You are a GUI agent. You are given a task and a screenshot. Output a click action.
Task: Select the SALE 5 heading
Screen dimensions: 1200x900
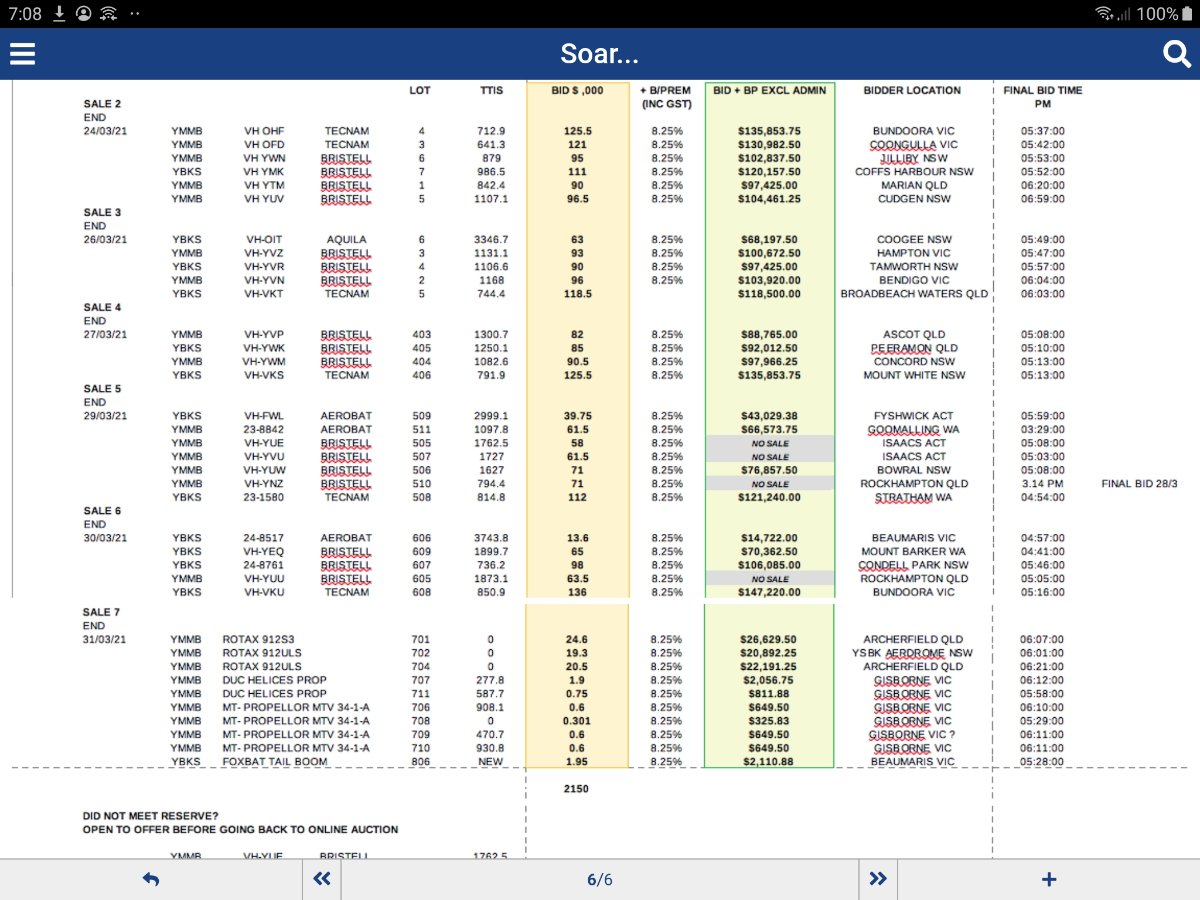pos(102,389)
